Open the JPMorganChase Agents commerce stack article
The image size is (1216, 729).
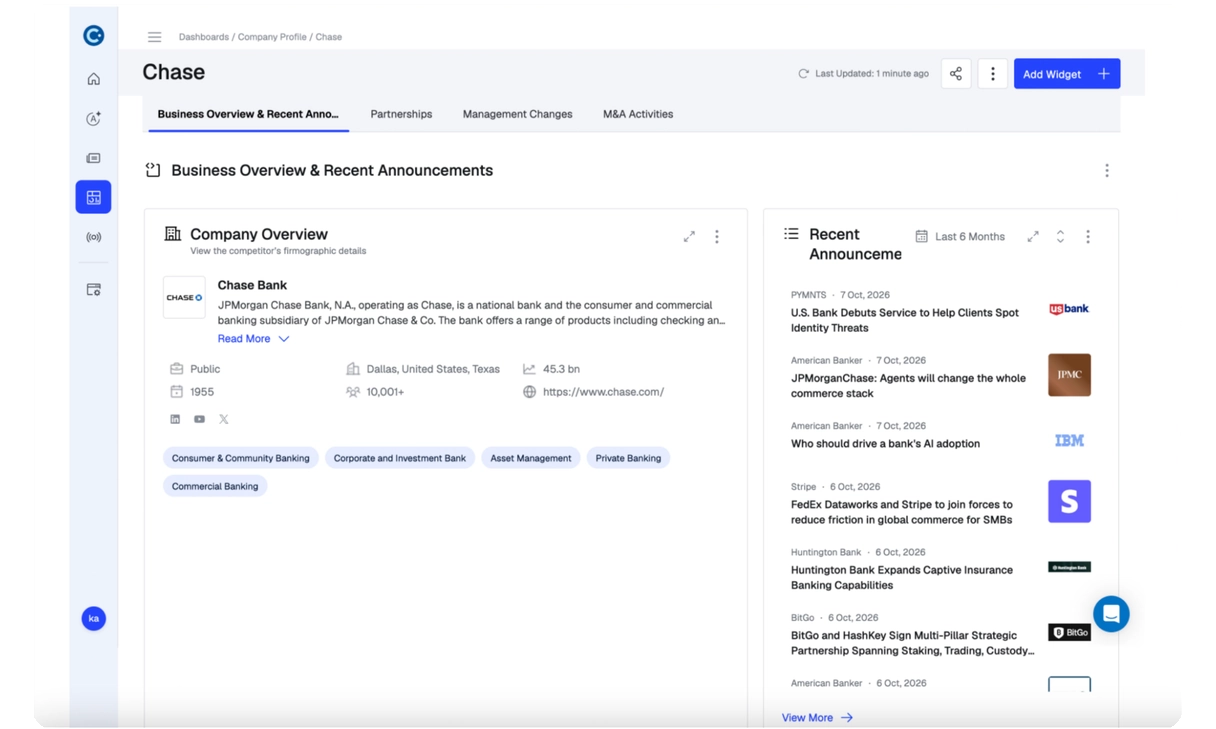[908, 386]
